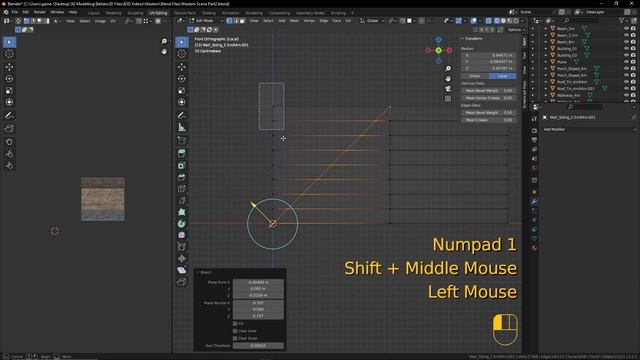
Task: Select Porch_Sloped_4m's first entry in outliner
Action: click(571, 69)
